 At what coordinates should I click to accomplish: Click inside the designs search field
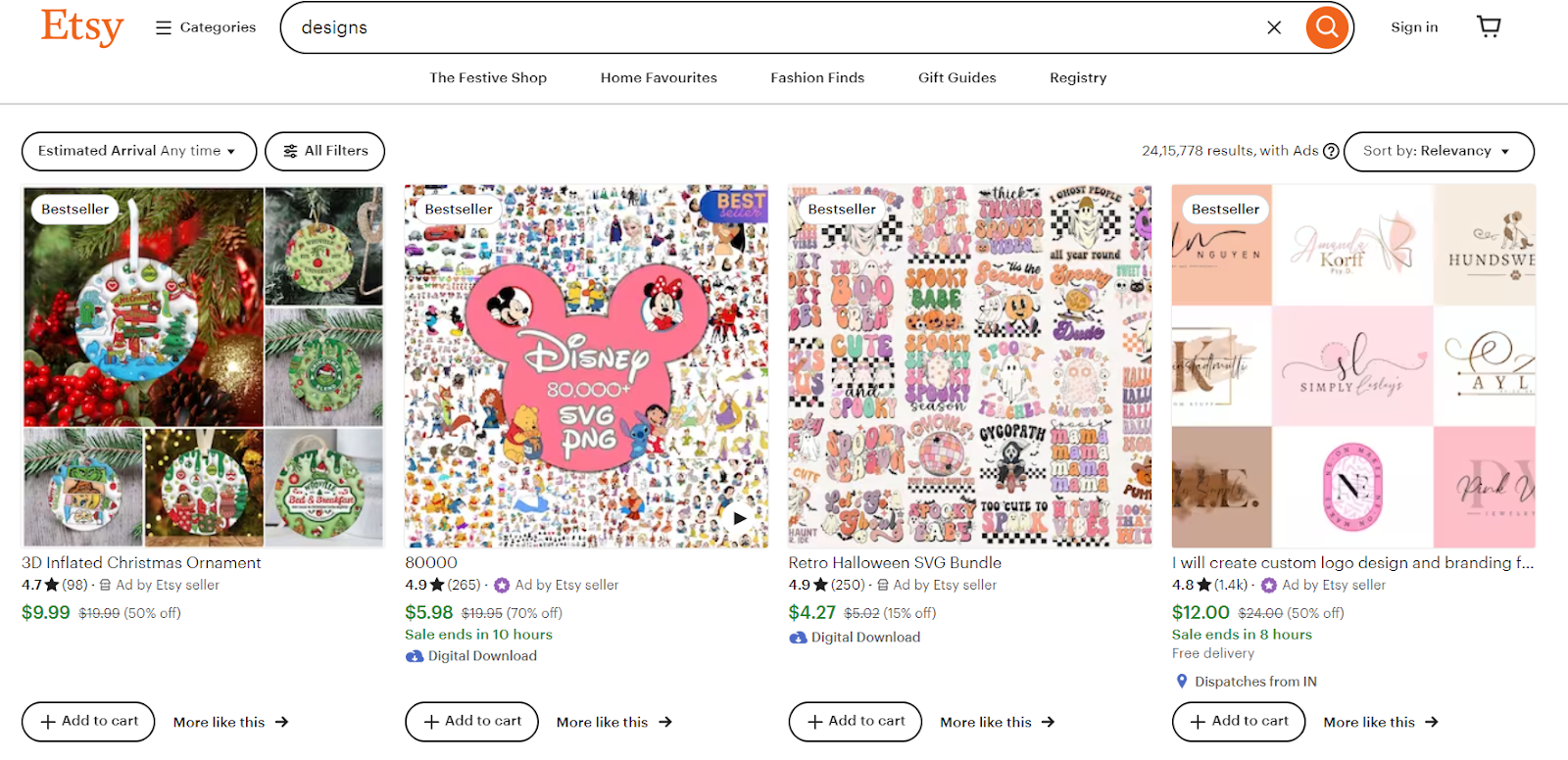tap(764, 27)
